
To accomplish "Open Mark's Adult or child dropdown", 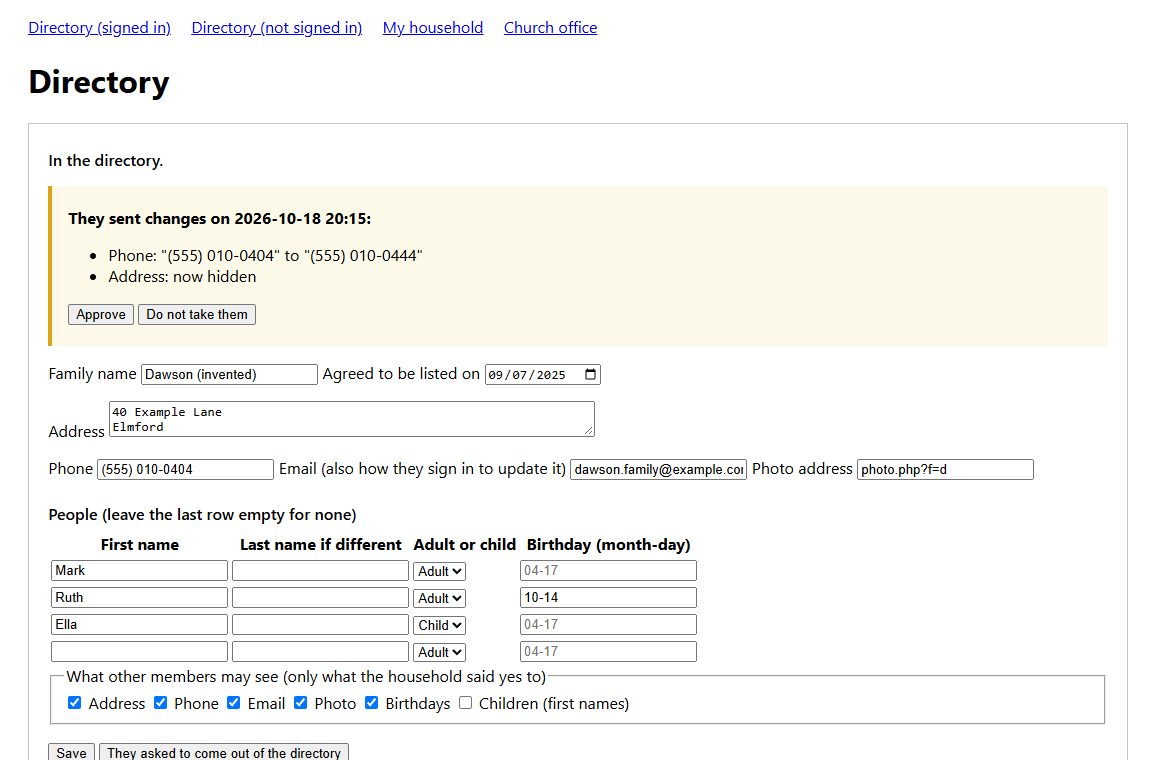I will (x=439, y=571).
